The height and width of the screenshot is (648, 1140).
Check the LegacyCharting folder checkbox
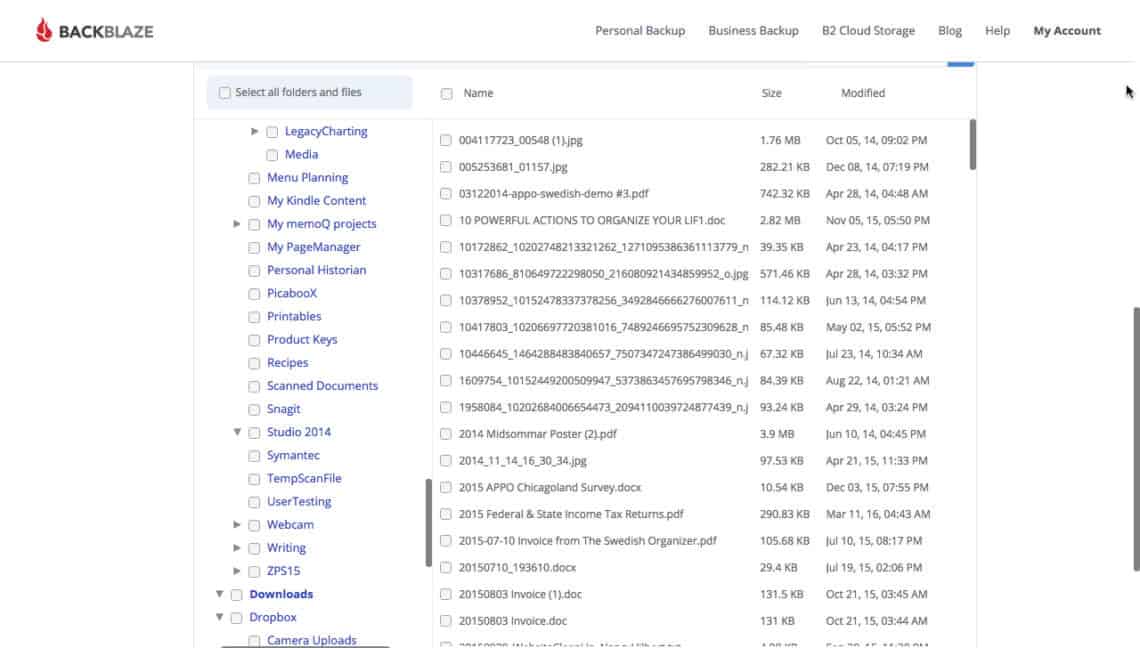tap(272, 132)
